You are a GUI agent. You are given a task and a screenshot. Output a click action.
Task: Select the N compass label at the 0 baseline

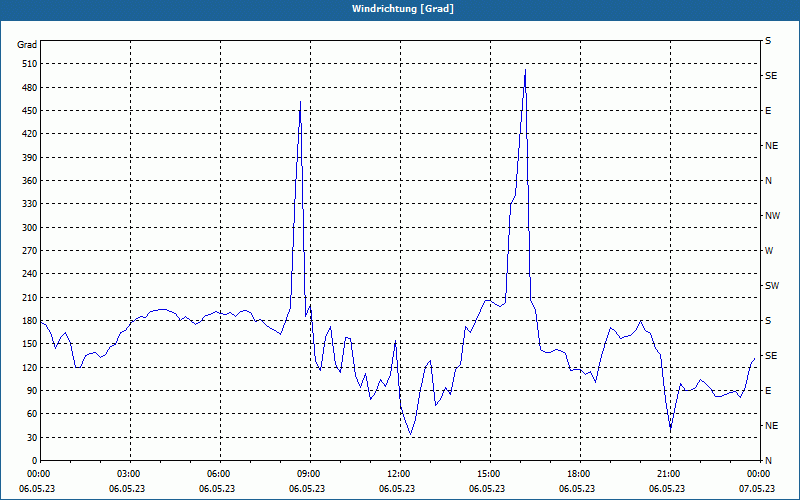point(769,461)
